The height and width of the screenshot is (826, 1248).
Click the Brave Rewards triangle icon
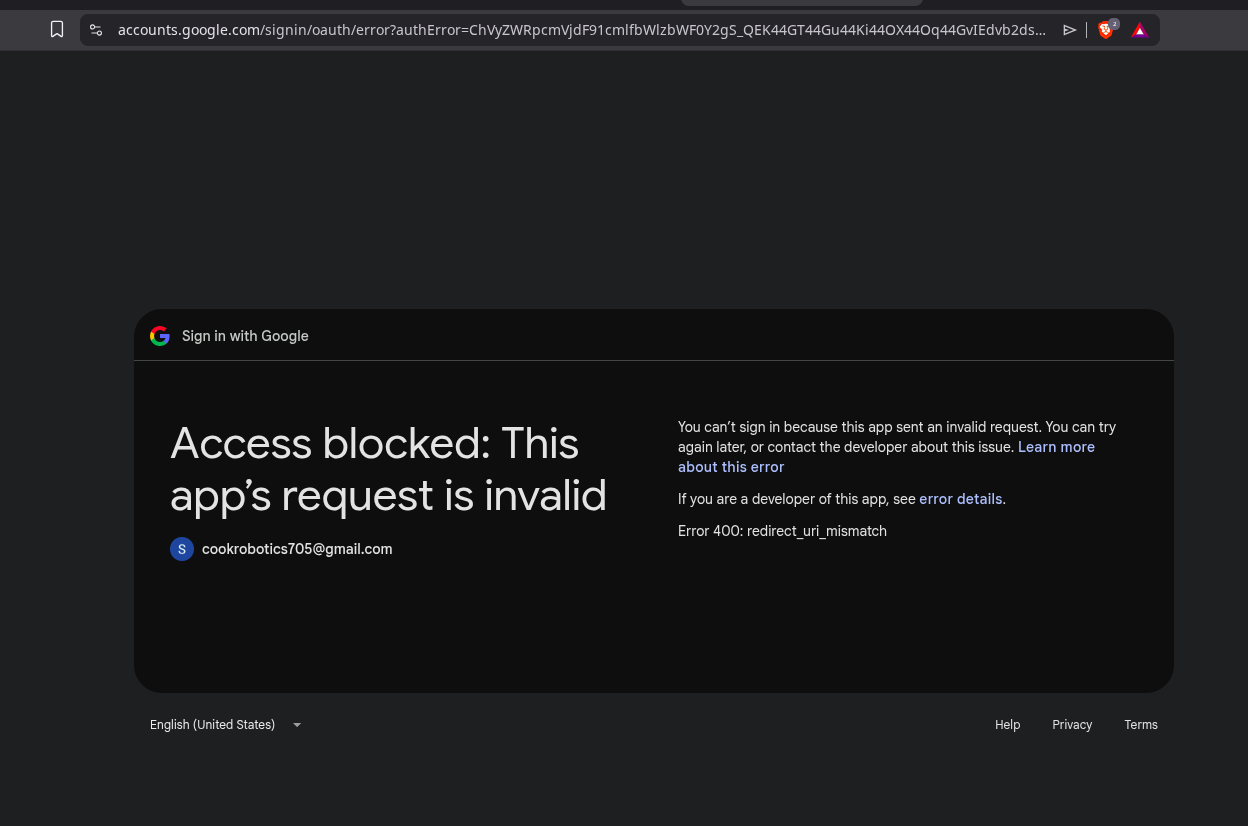tap(1139, 30)
